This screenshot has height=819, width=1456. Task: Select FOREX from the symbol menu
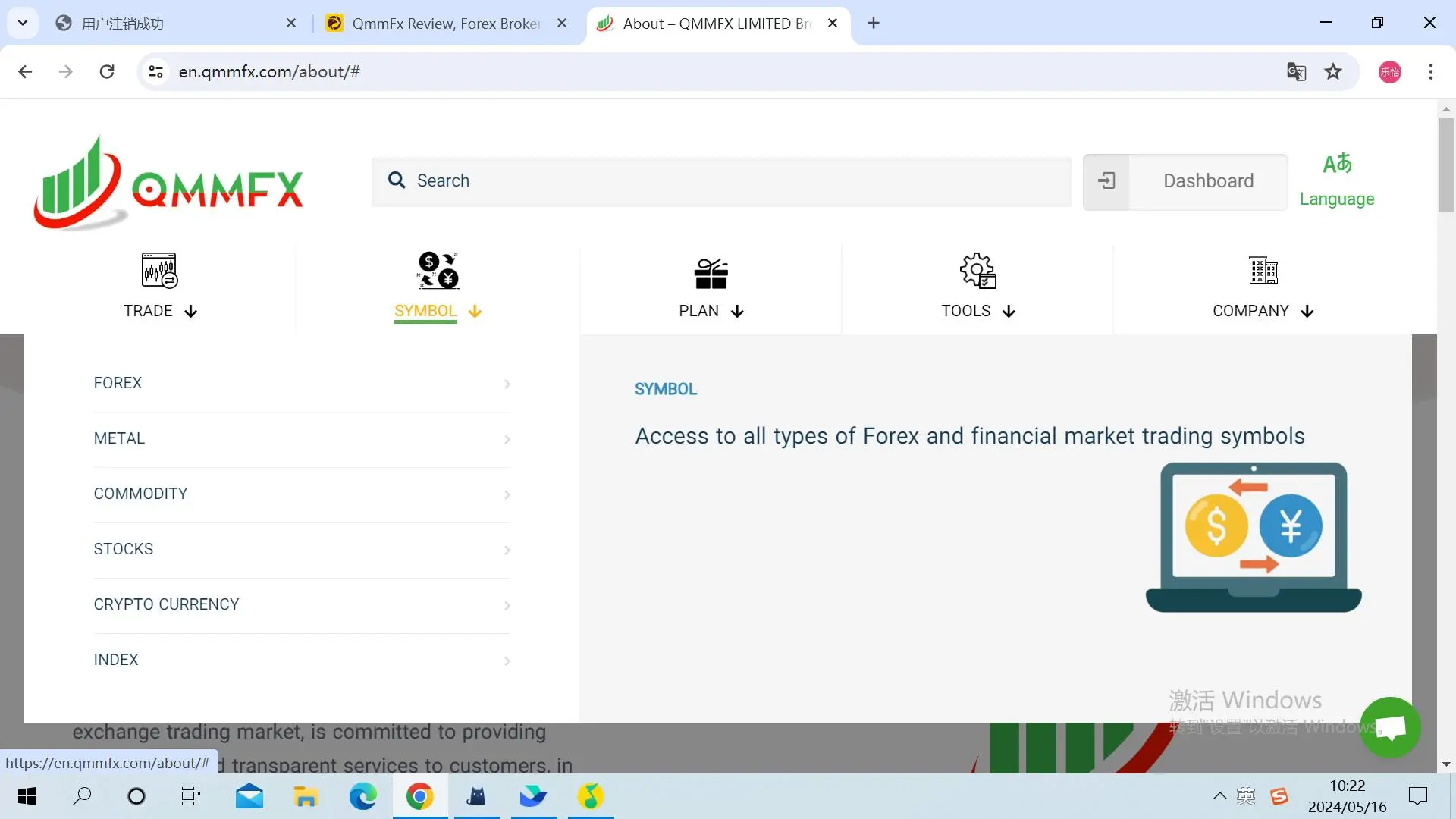pos(118,383)
